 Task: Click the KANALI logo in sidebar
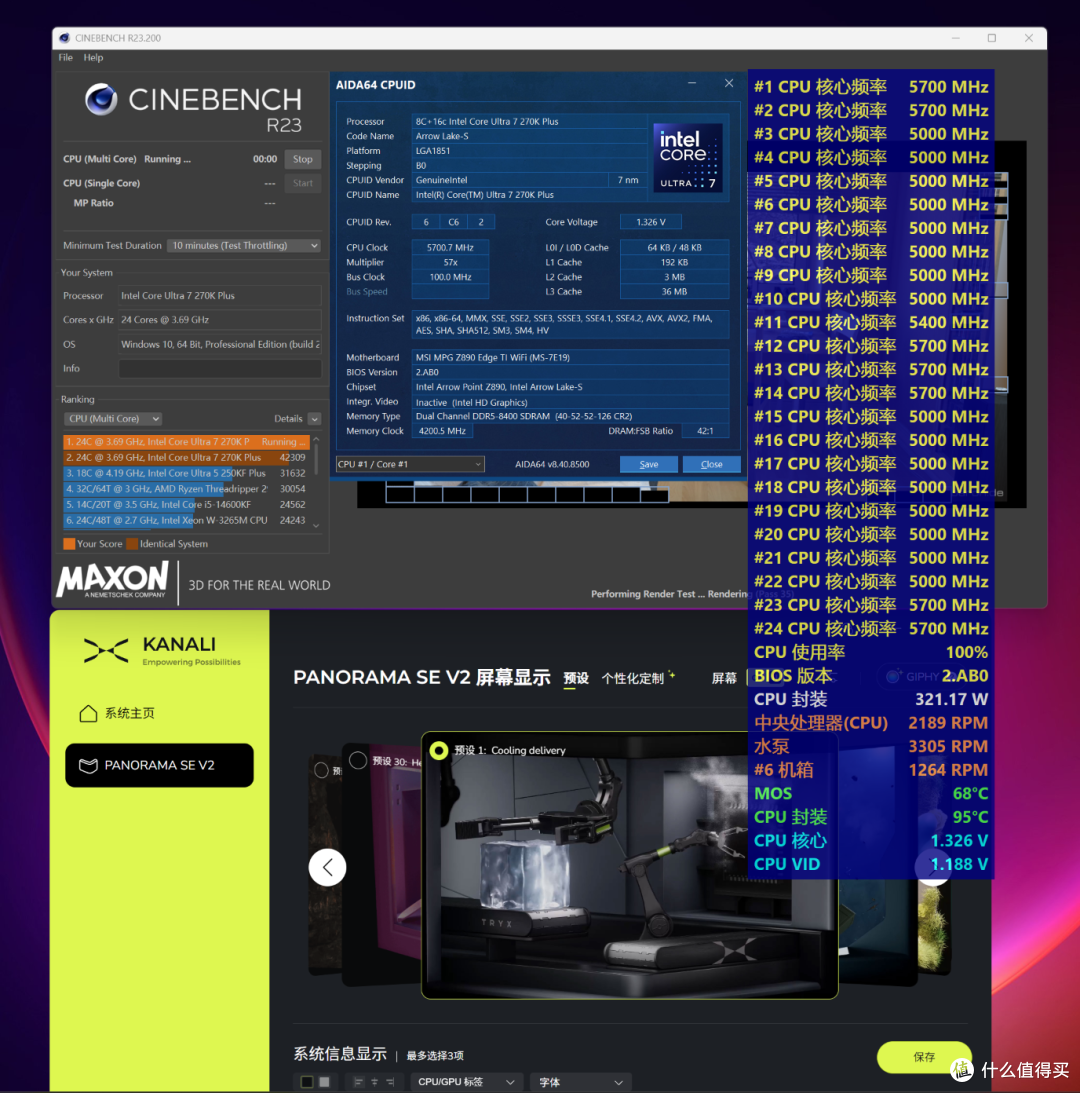click(x=162, y=650)
